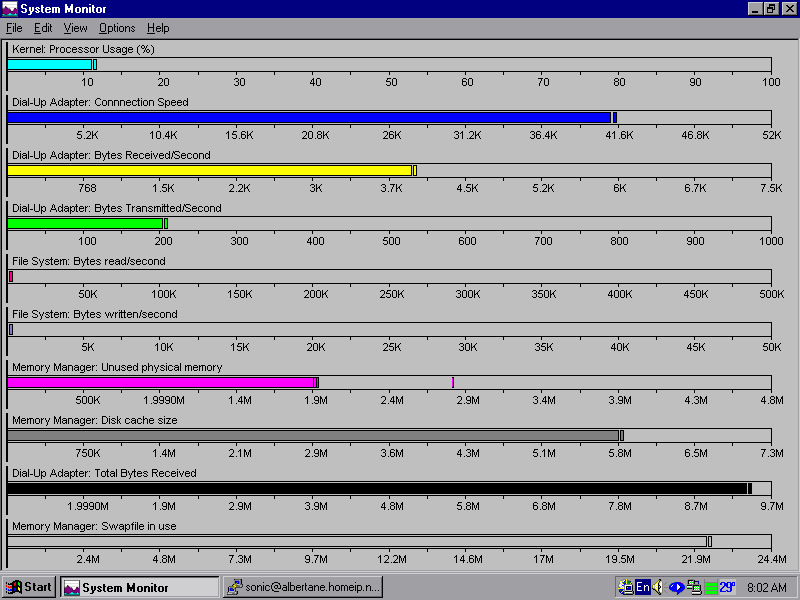
Task: Open the Edit menu
Action: (43, 28)
